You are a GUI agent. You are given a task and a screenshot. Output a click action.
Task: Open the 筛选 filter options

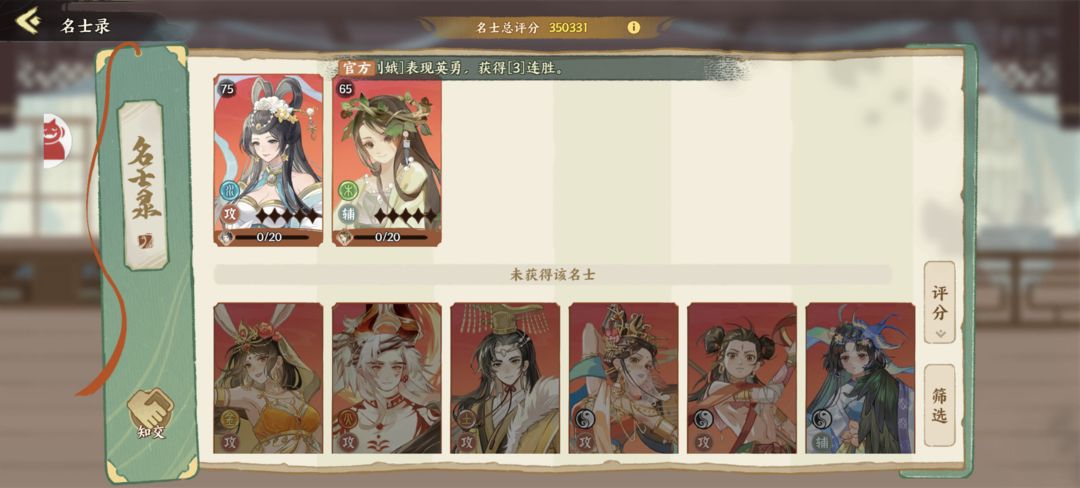pos(939,405)
